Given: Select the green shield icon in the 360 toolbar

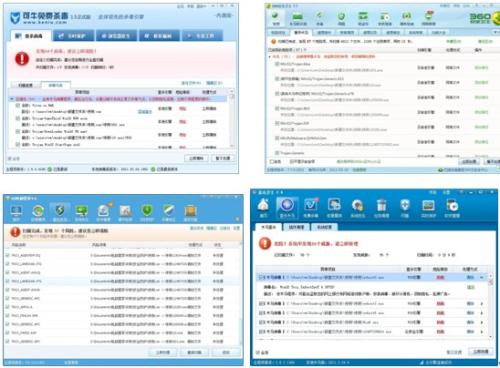Looking at the screenshot, I should coord(341,17).
